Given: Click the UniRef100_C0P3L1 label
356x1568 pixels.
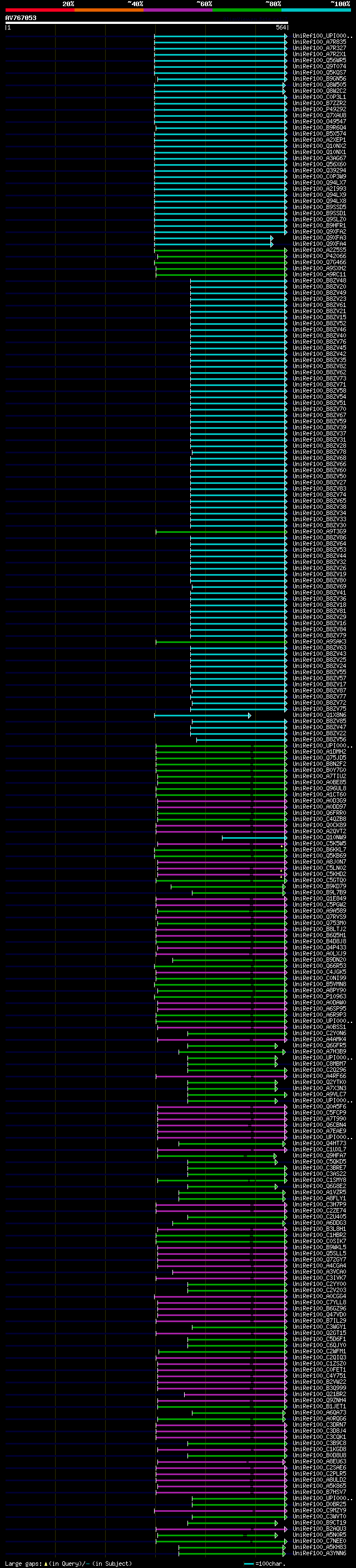Looking at the screenshot, I should point(319,97).
